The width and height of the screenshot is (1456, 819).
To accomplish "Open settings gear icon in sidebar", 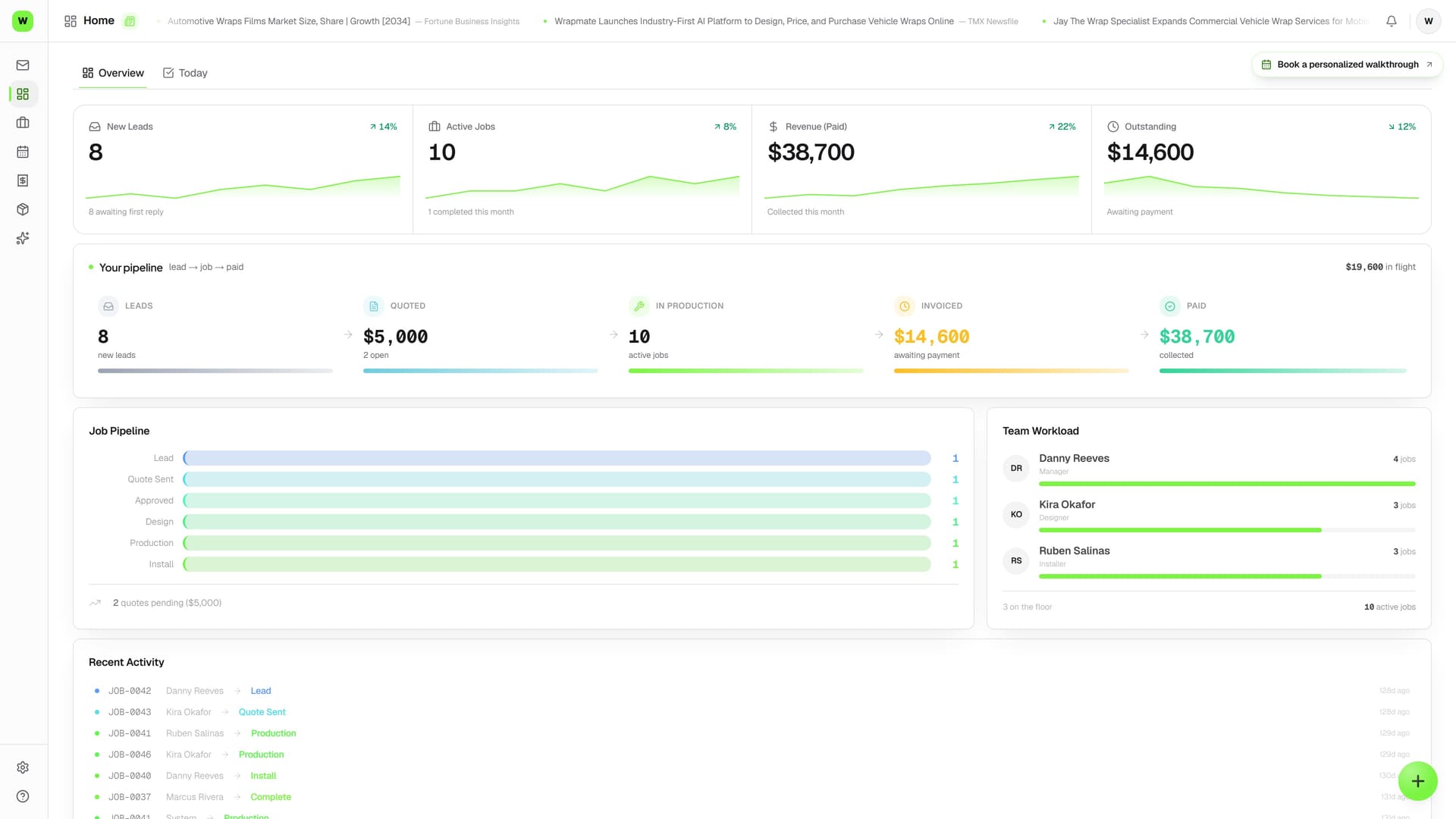I will coord(23,767).
